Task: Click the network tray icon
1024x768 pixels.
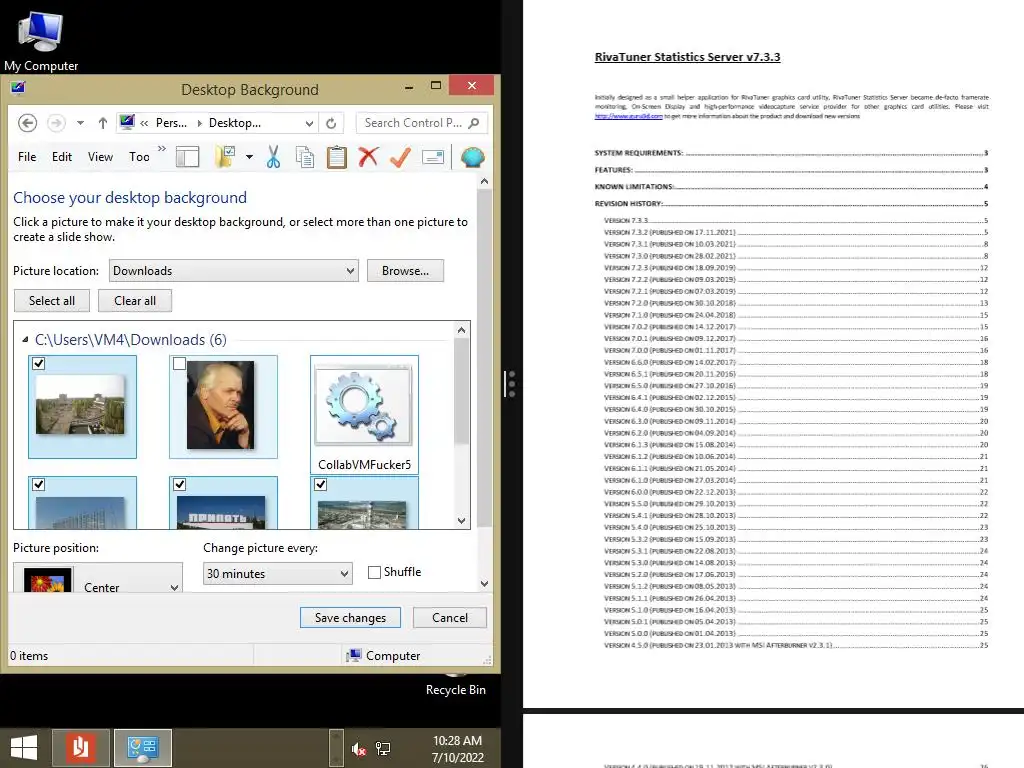Action: coord(383,749)
